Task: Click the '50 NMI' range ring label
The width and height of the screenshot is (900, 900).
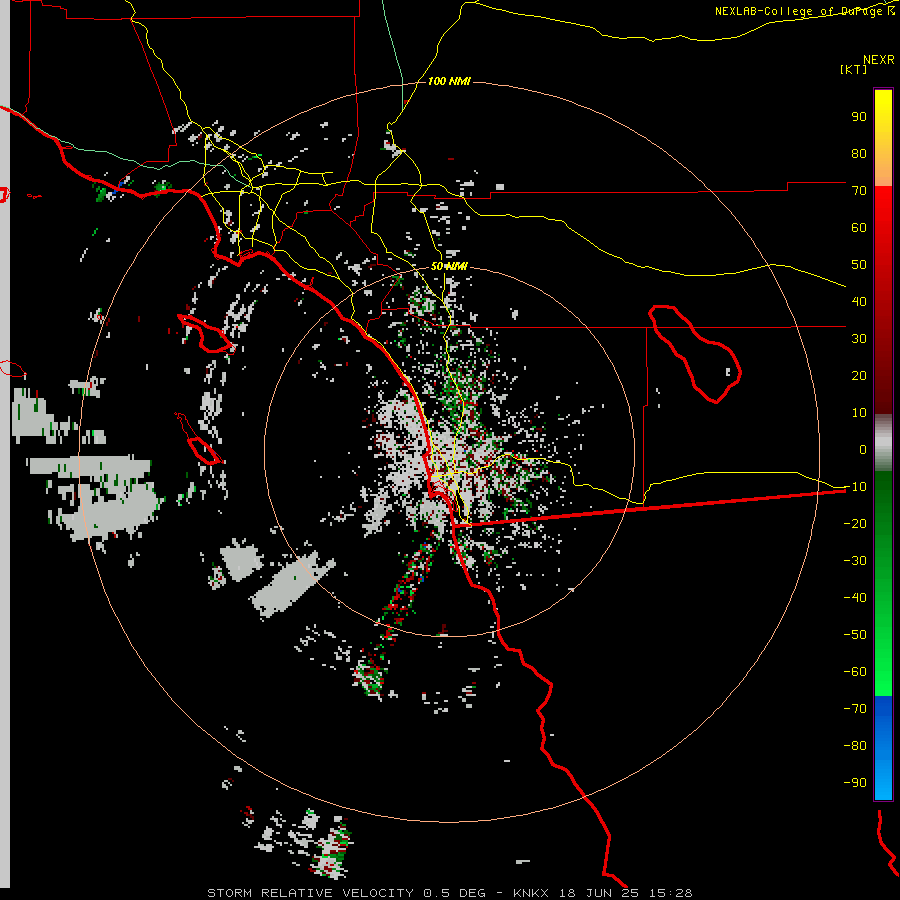Action: (x=449, y=266)
